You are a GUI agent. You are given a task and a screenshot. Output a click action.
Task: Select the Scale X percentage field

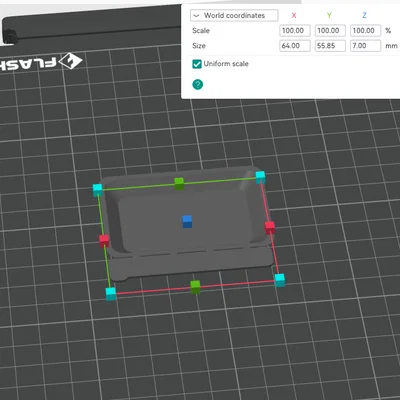[295, 31]
